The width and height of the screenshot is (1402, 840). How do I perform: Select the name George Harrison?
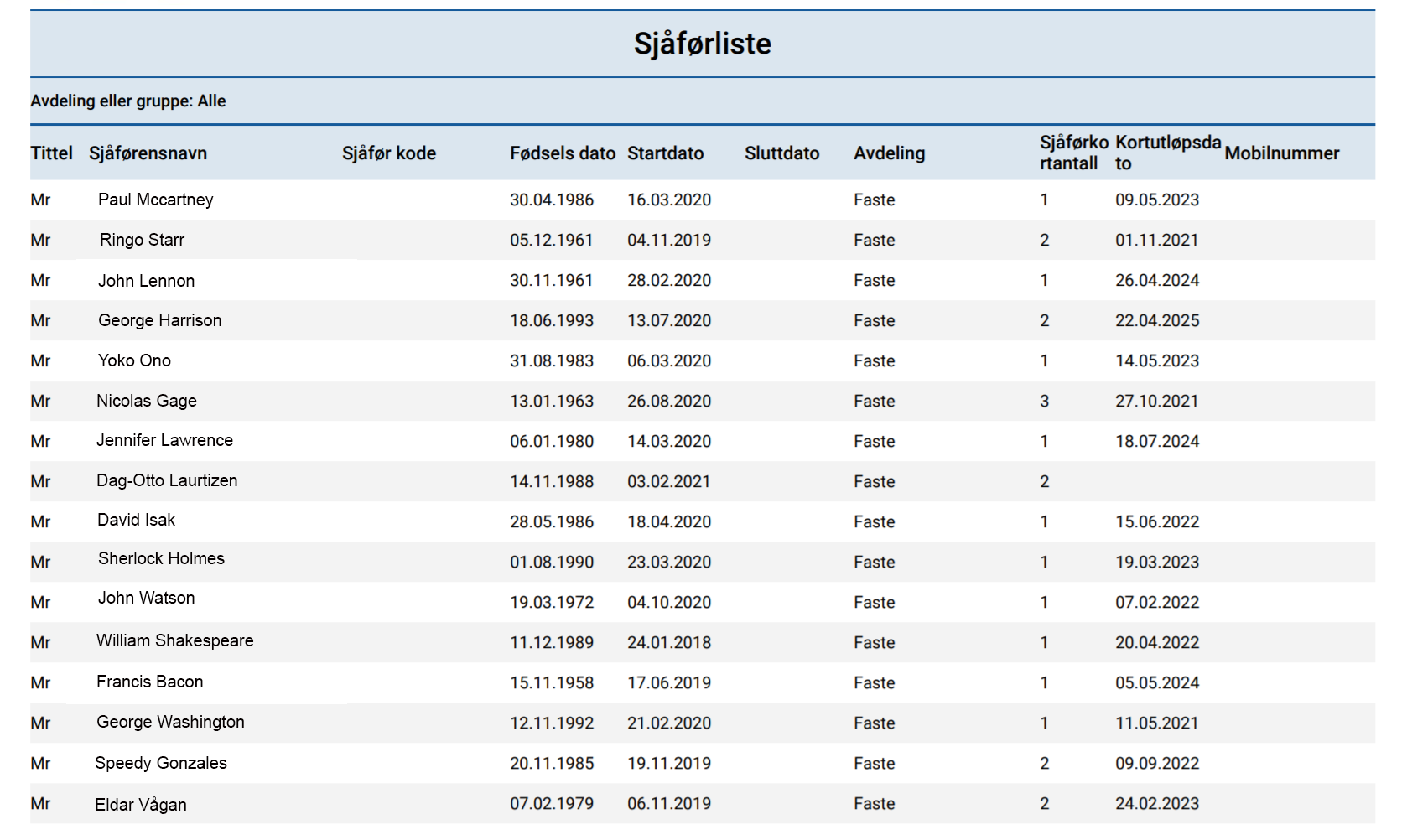pos(160,320)
